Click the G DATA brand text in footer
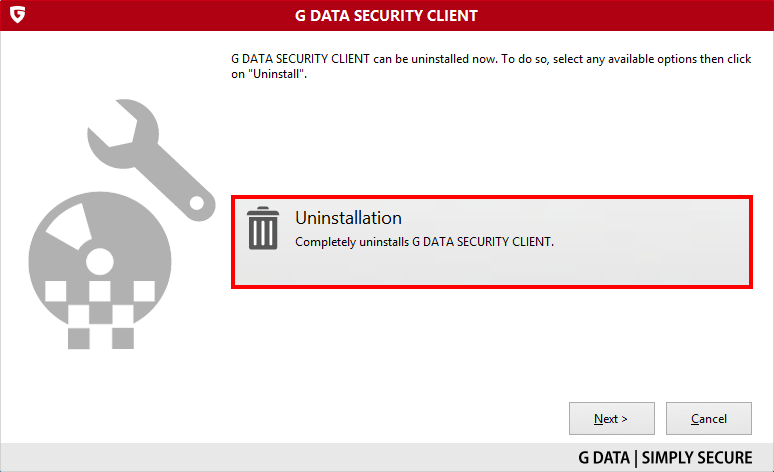The height and width of the screenshot is (472, 774). 604,458
